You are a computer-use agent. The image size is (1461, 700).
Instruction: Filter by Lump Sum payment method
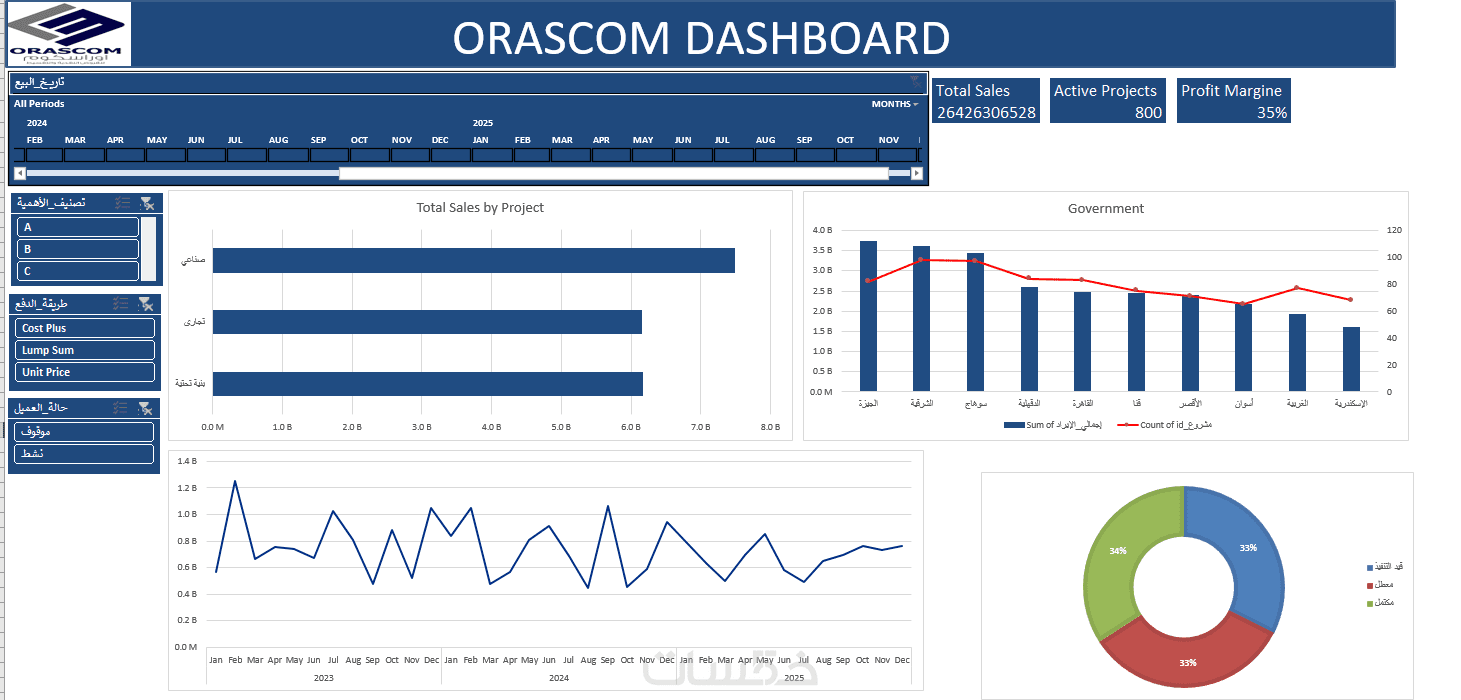[86, 350]
